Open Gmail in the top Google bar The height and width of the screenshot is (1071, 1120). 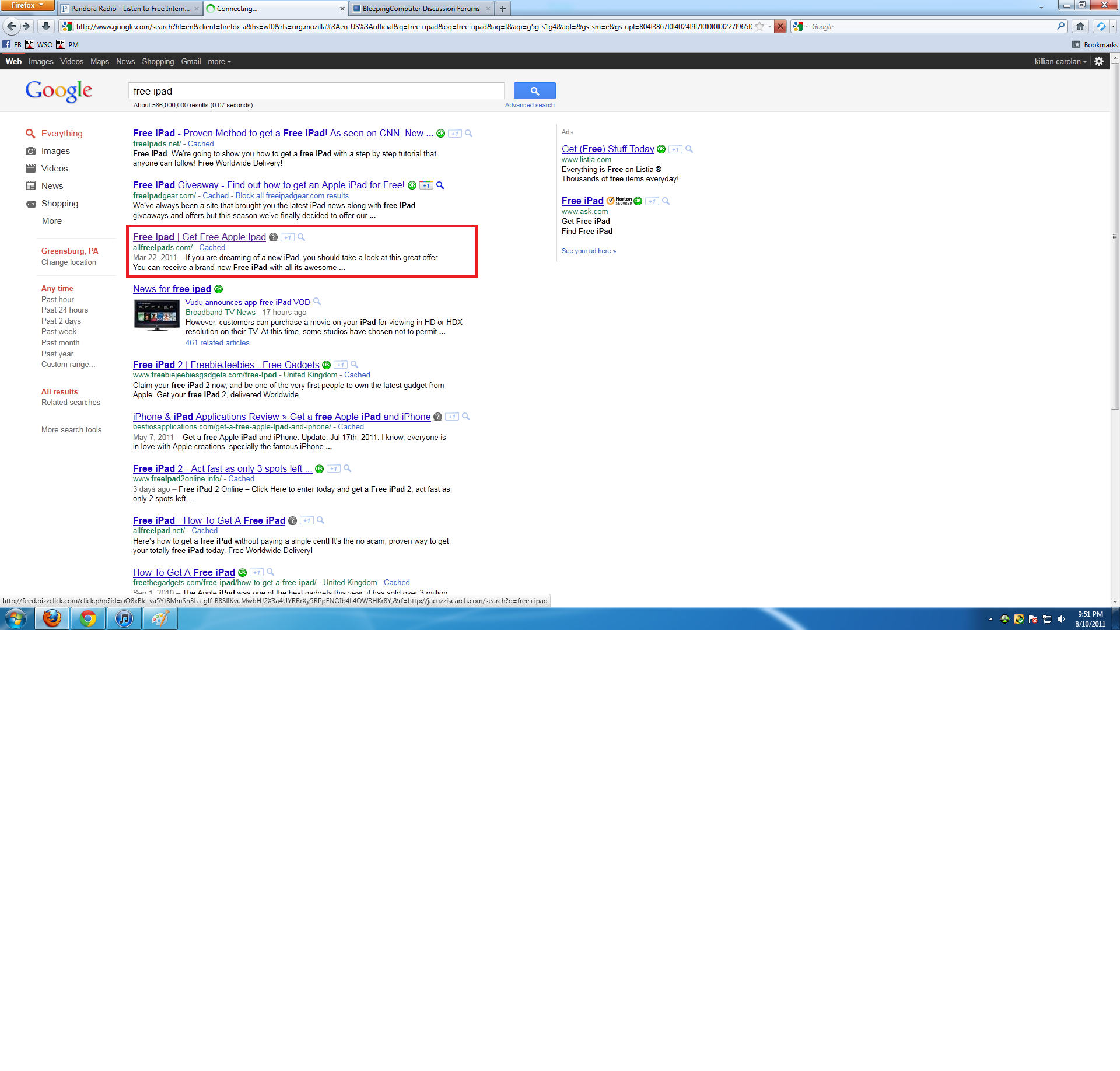point(191,61)
